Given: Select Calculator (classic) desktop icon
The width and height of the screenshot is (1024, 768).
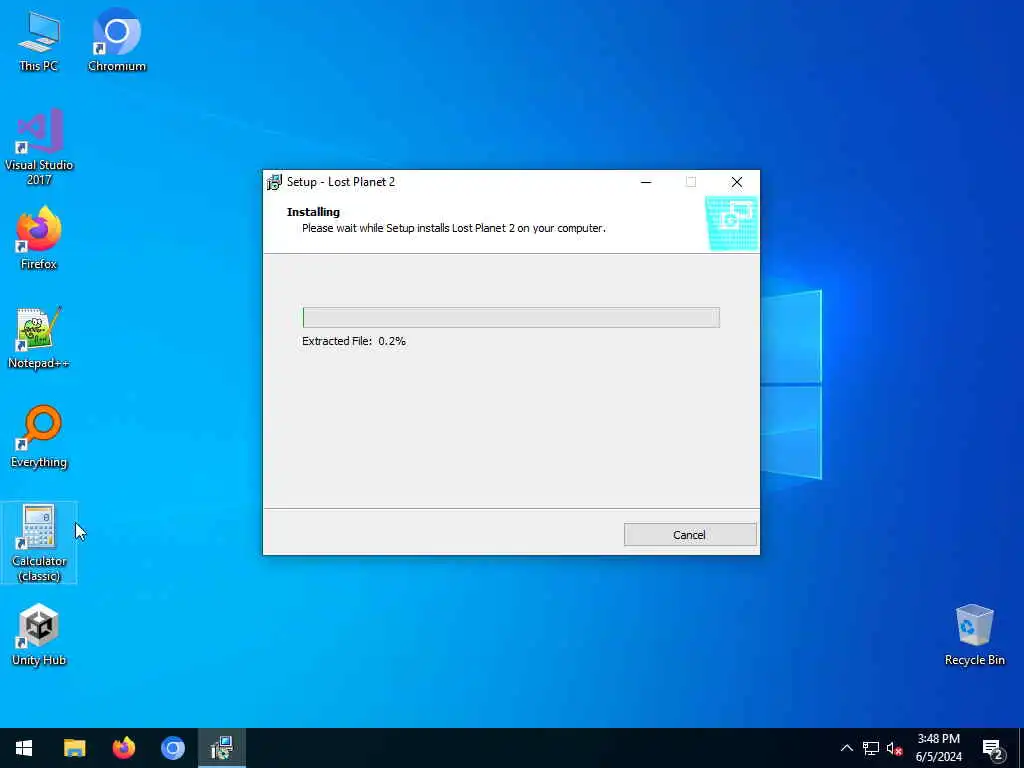Looking at the screenshot, I should click(x=39, y=543).
